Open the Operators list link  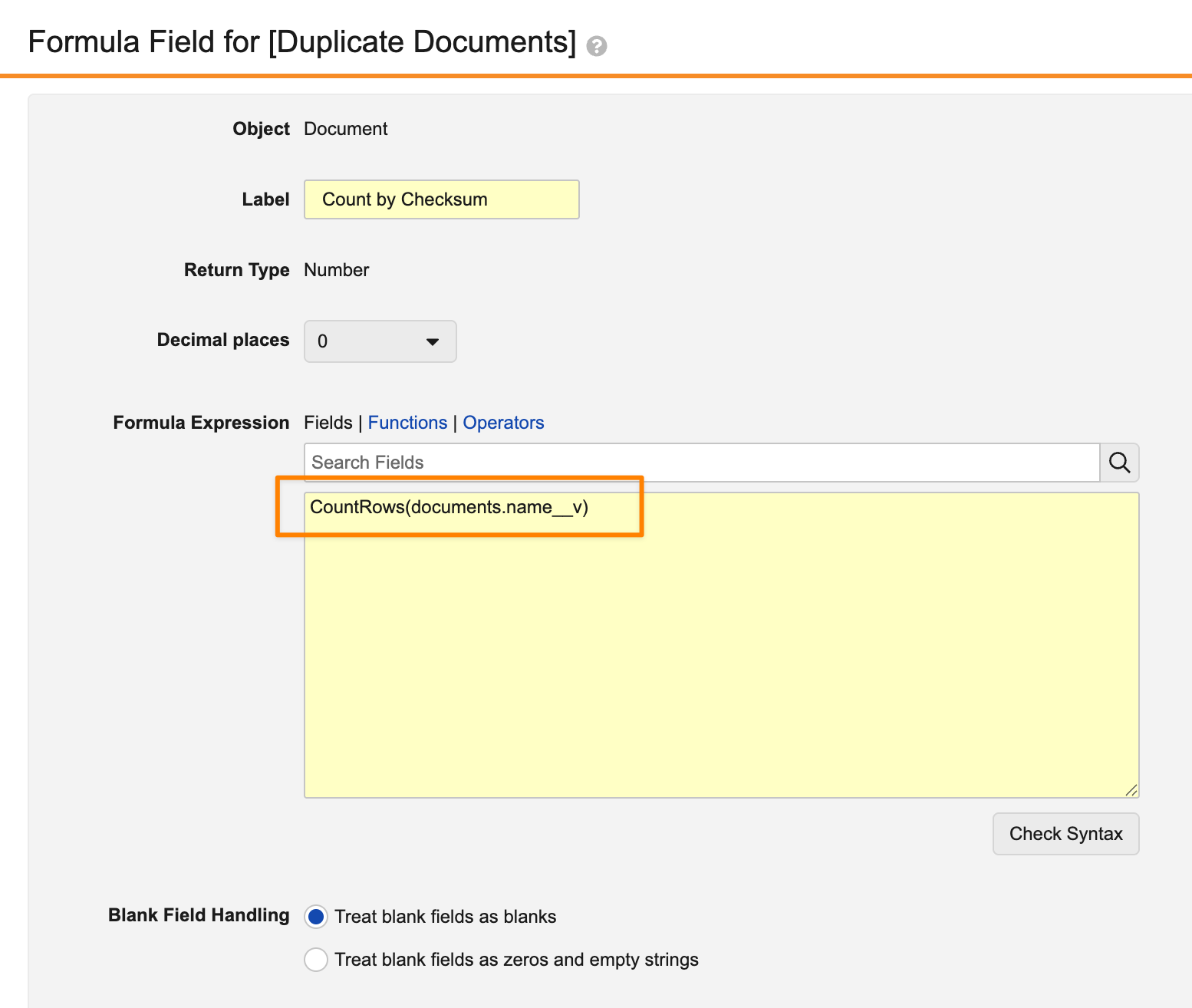pos(503,423)
